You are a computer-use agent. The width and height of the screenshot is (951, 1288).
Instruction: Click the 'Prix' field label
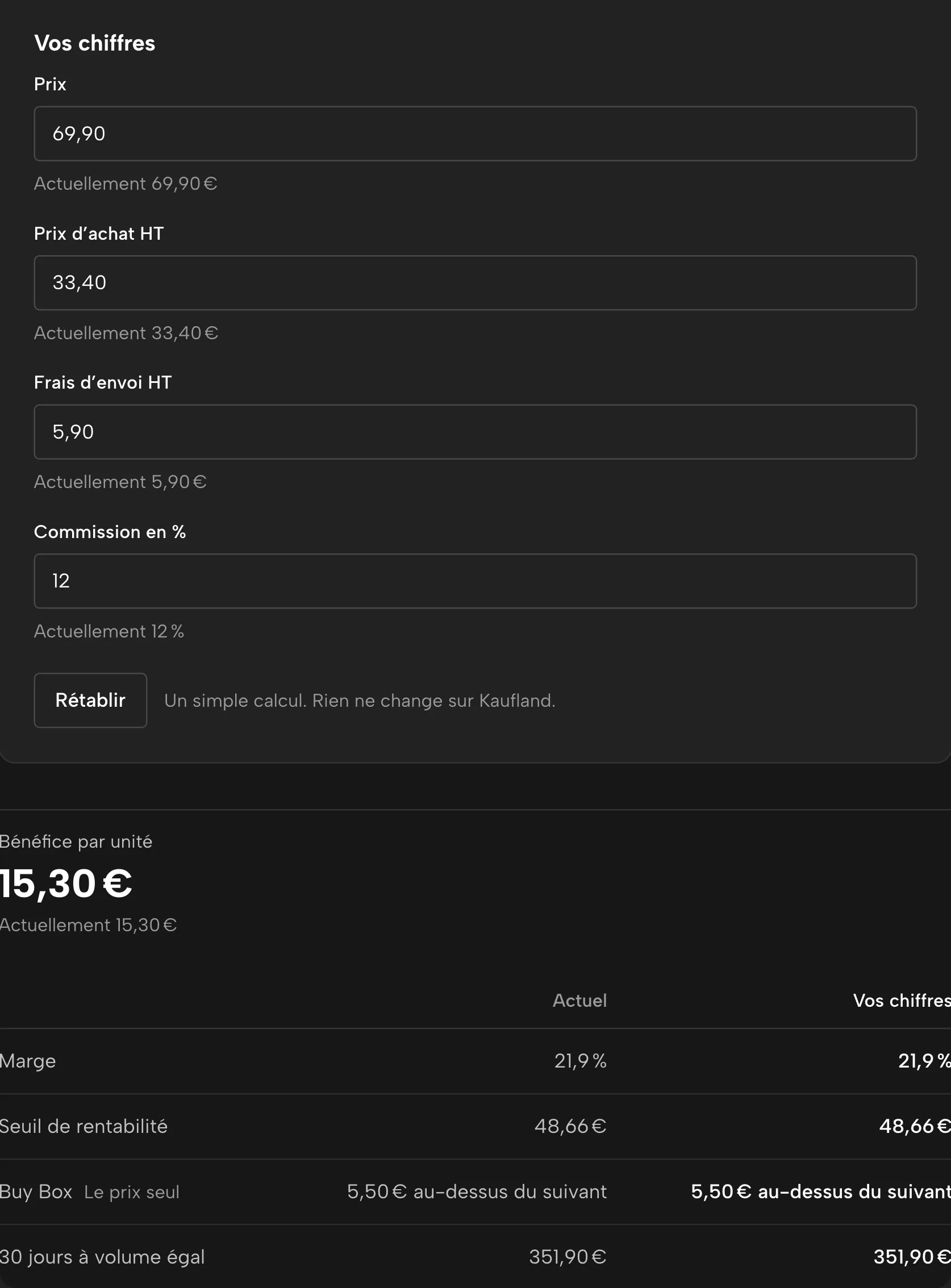coord(50,84)
